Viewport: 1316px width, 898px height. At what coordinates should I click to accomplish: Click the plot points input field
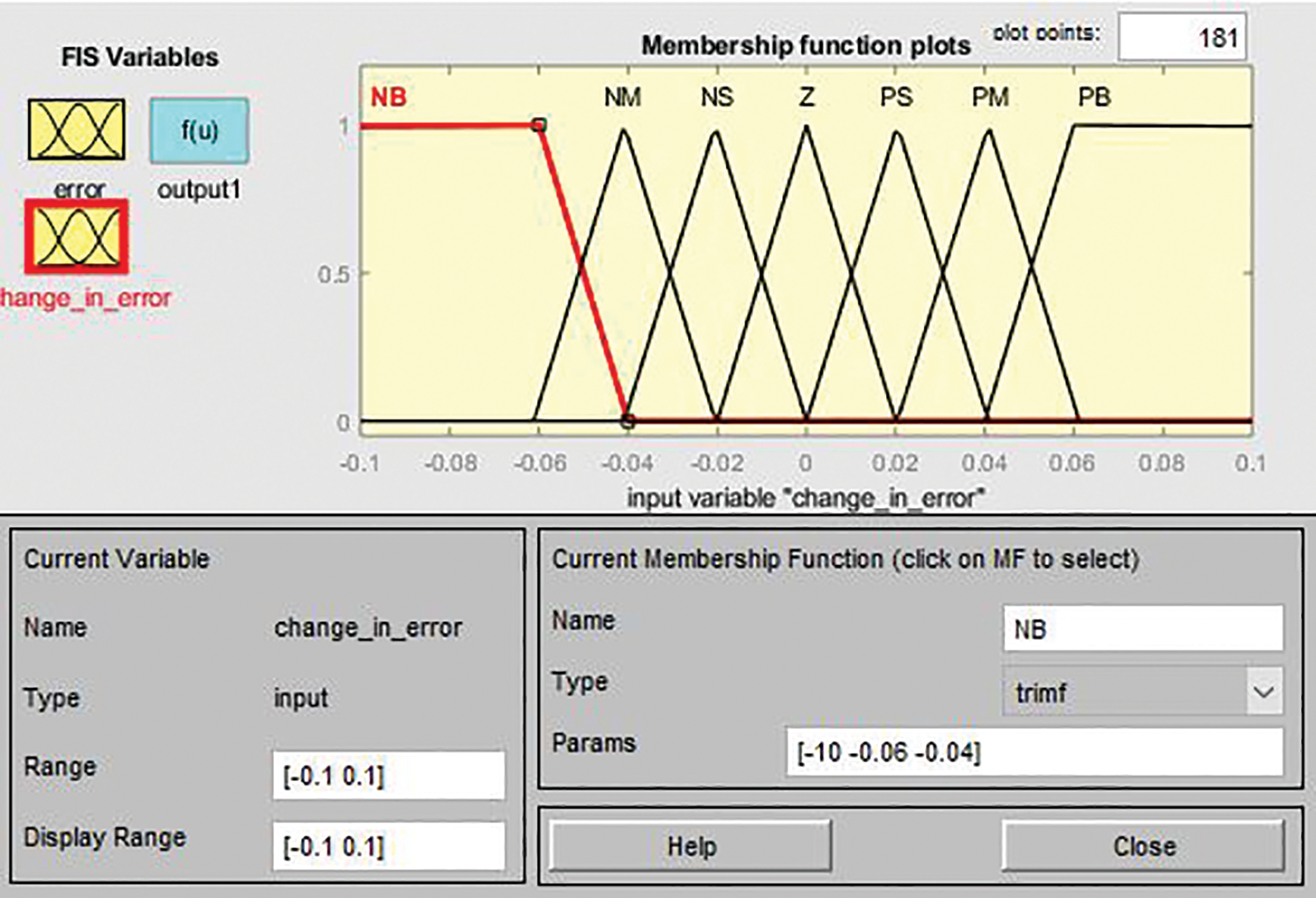(x=1182, y=37)
